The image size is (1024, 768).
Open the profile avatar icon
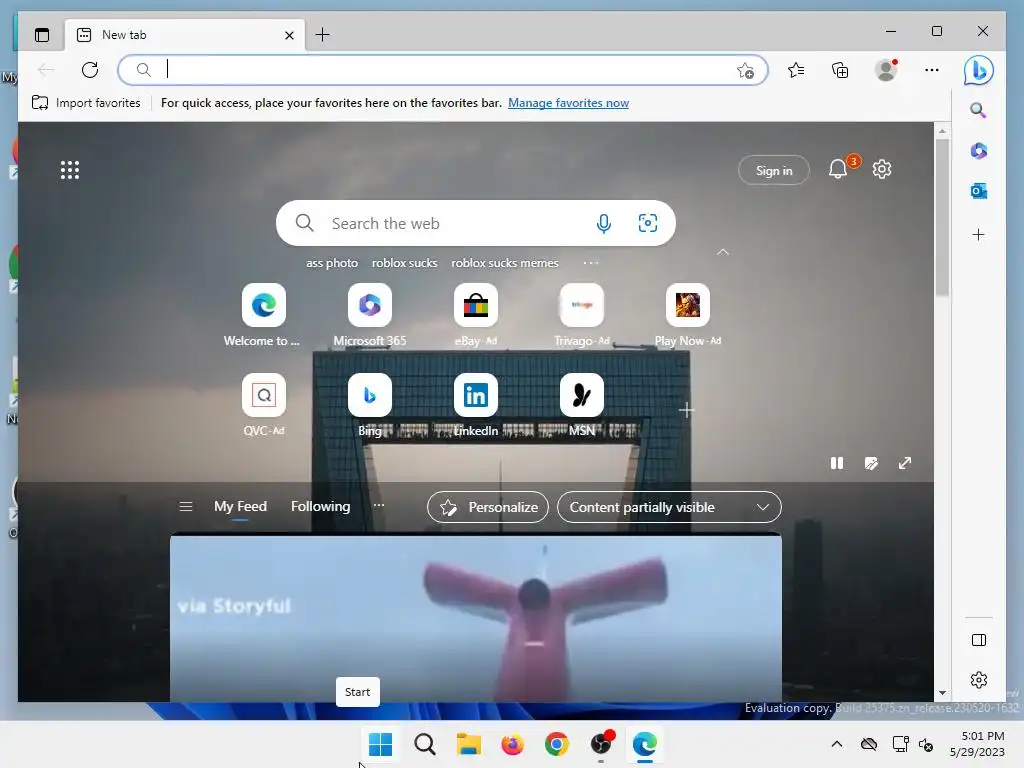pos(886,70)
